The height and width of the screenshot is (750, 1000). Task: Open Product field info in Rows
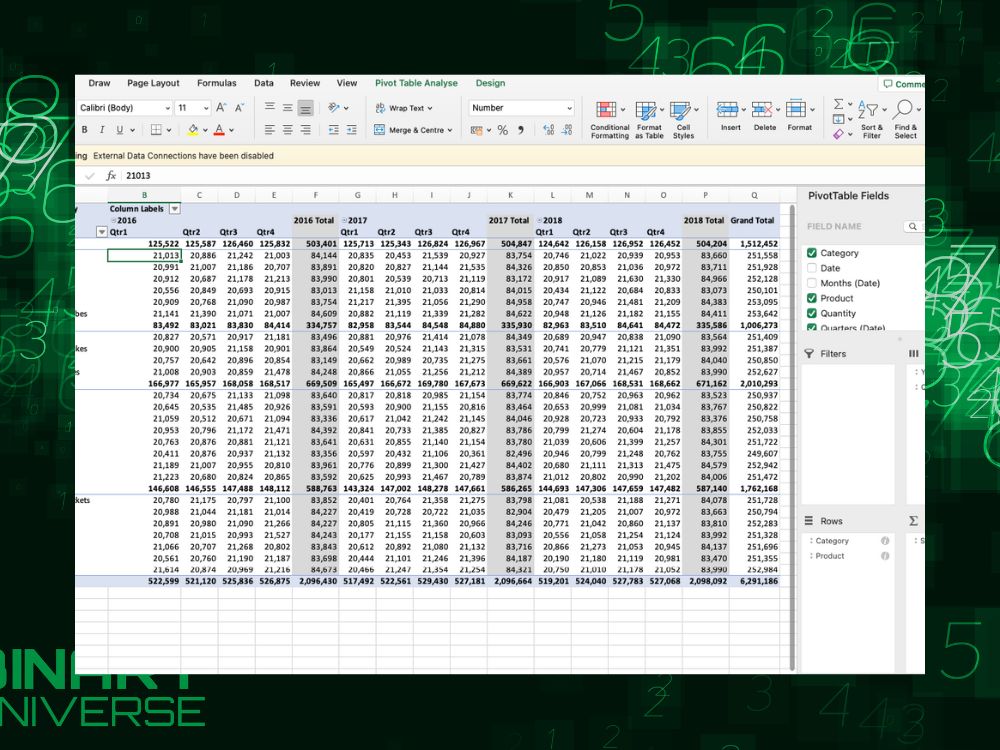[885, 556]
